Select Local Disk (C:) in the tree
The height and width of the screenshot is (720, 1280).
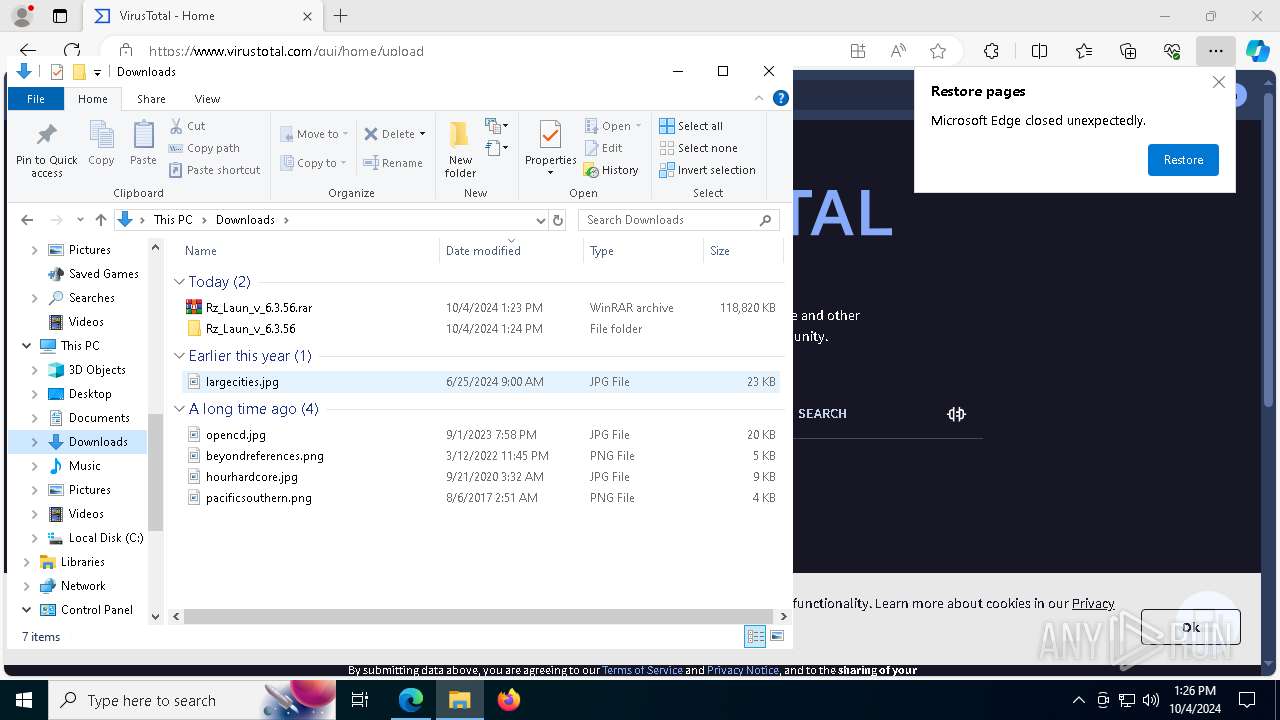pos(106,538)
